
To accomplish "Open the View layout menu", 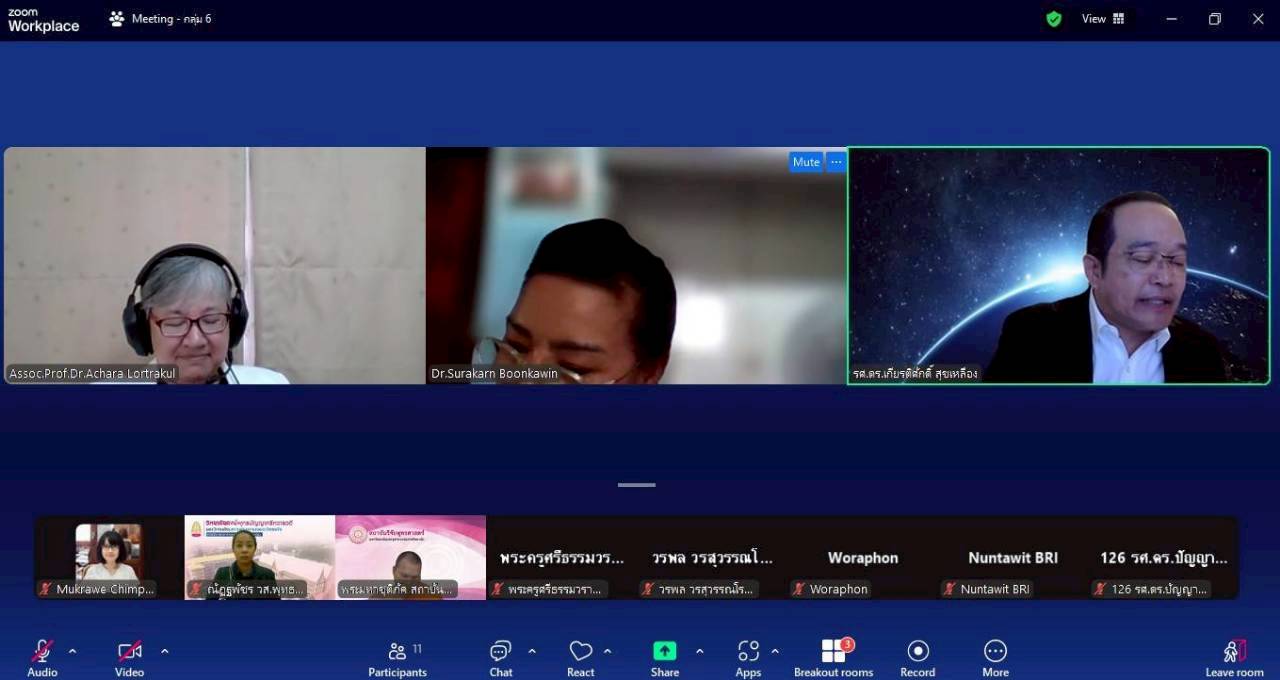I will click(x=1103, y=19).
